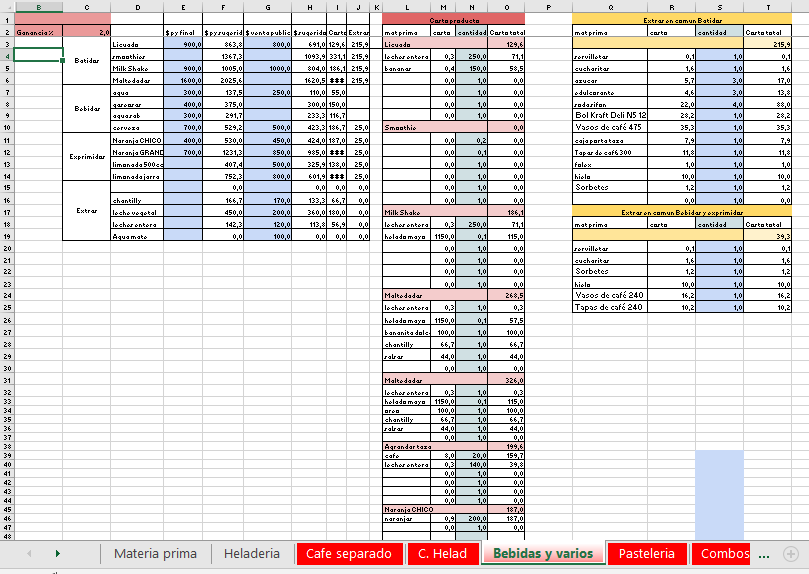Click the fill handle of selected cell B4
This screenshot has height=574, width=809.
coord(62,61)
